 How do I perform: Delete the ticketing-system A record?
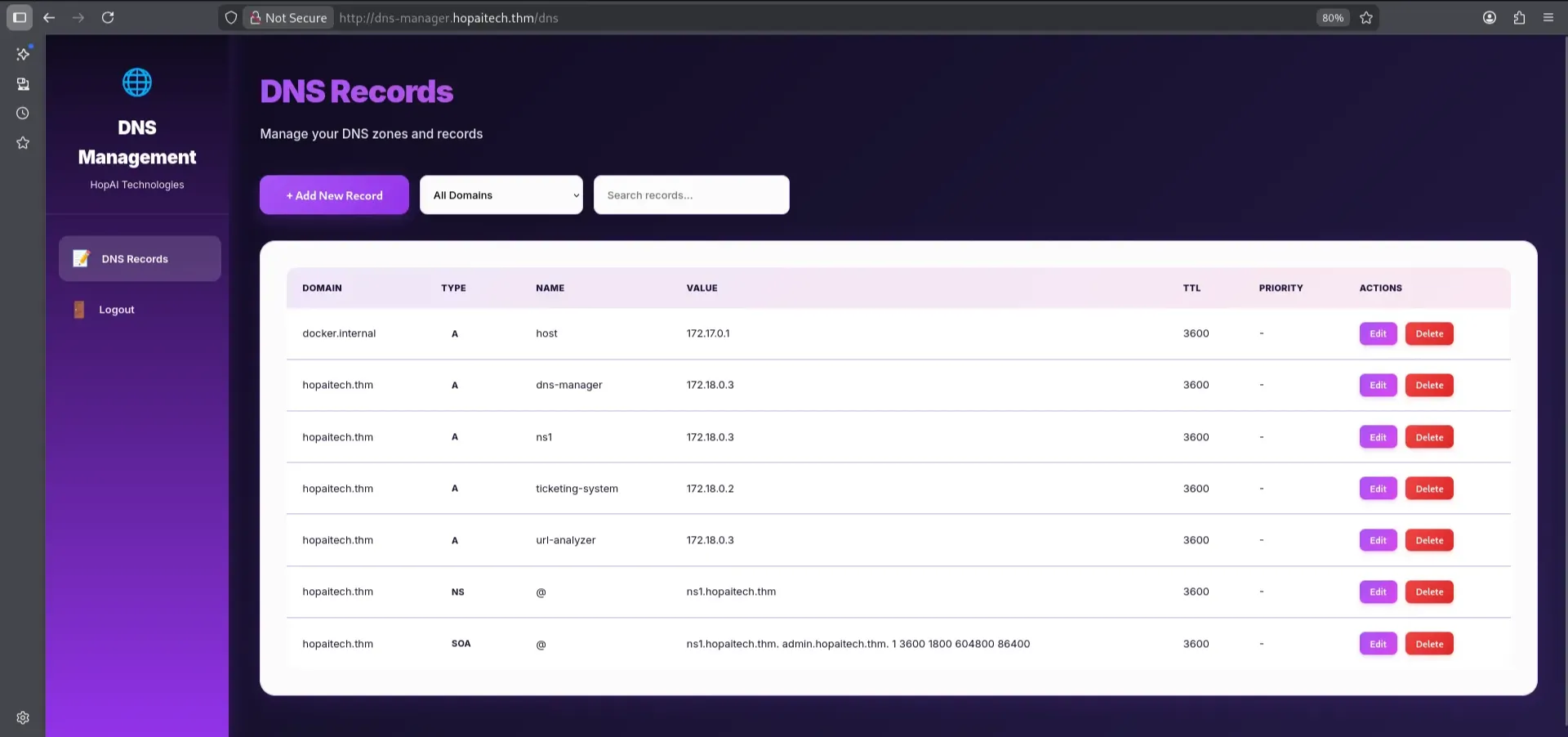pos(1428,489)
